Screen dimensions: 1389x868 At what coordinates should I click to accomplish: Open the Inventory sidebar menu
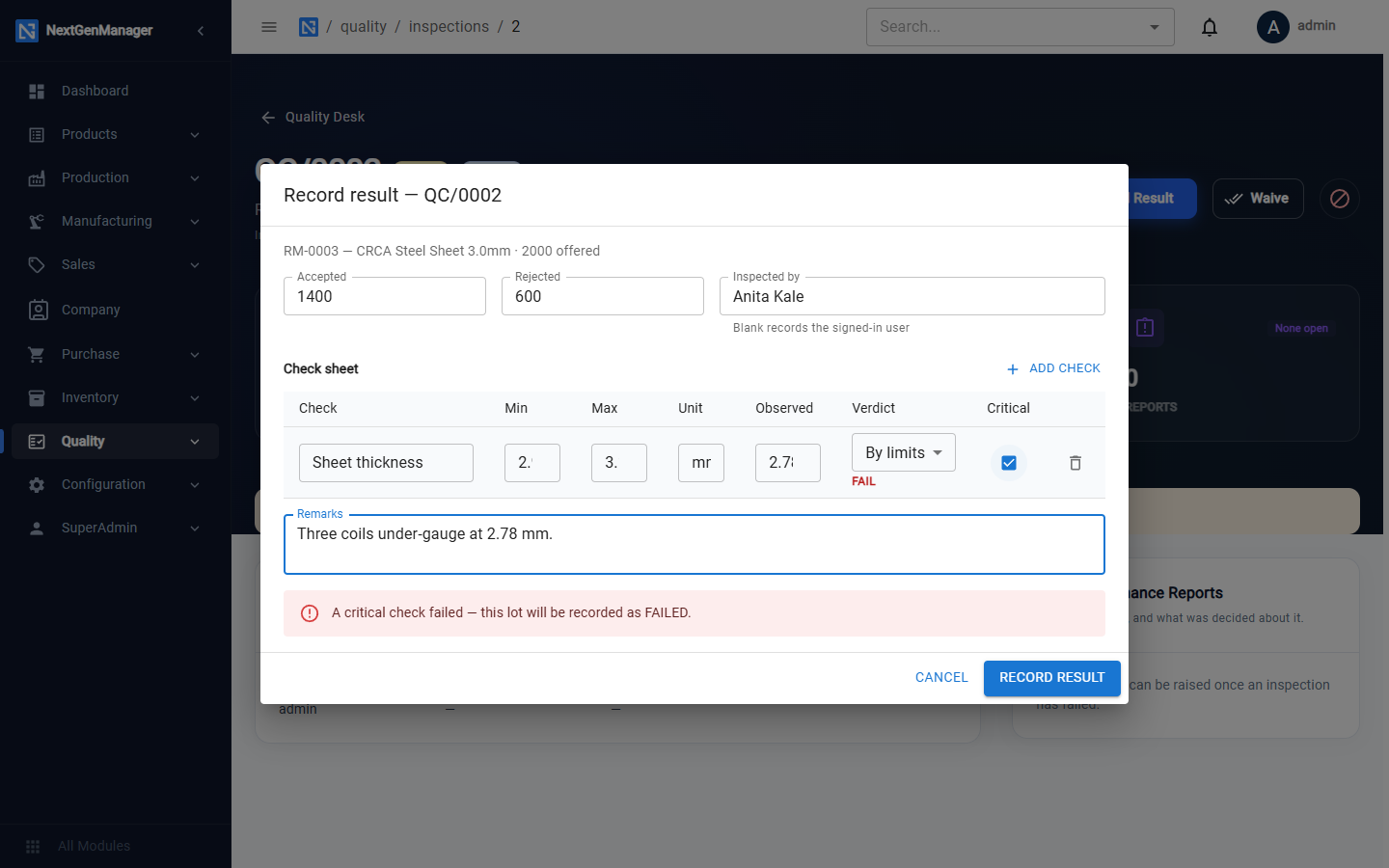pos(116,397)
